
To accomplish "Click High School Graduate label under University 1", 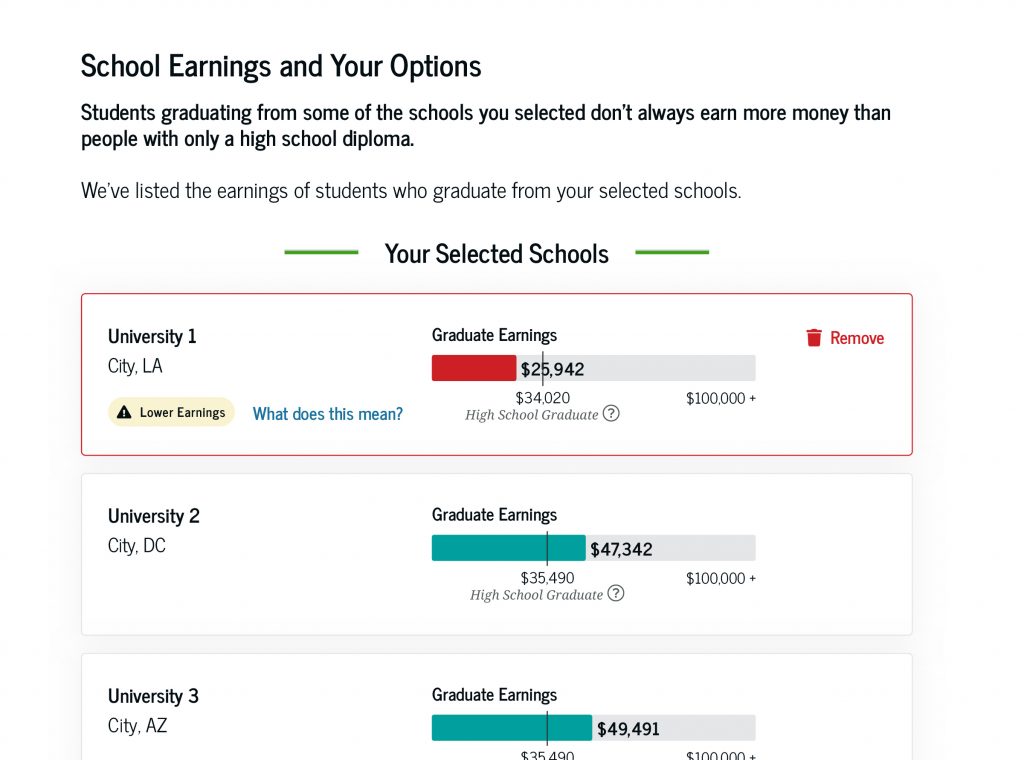I will click(x=531, y=414).
